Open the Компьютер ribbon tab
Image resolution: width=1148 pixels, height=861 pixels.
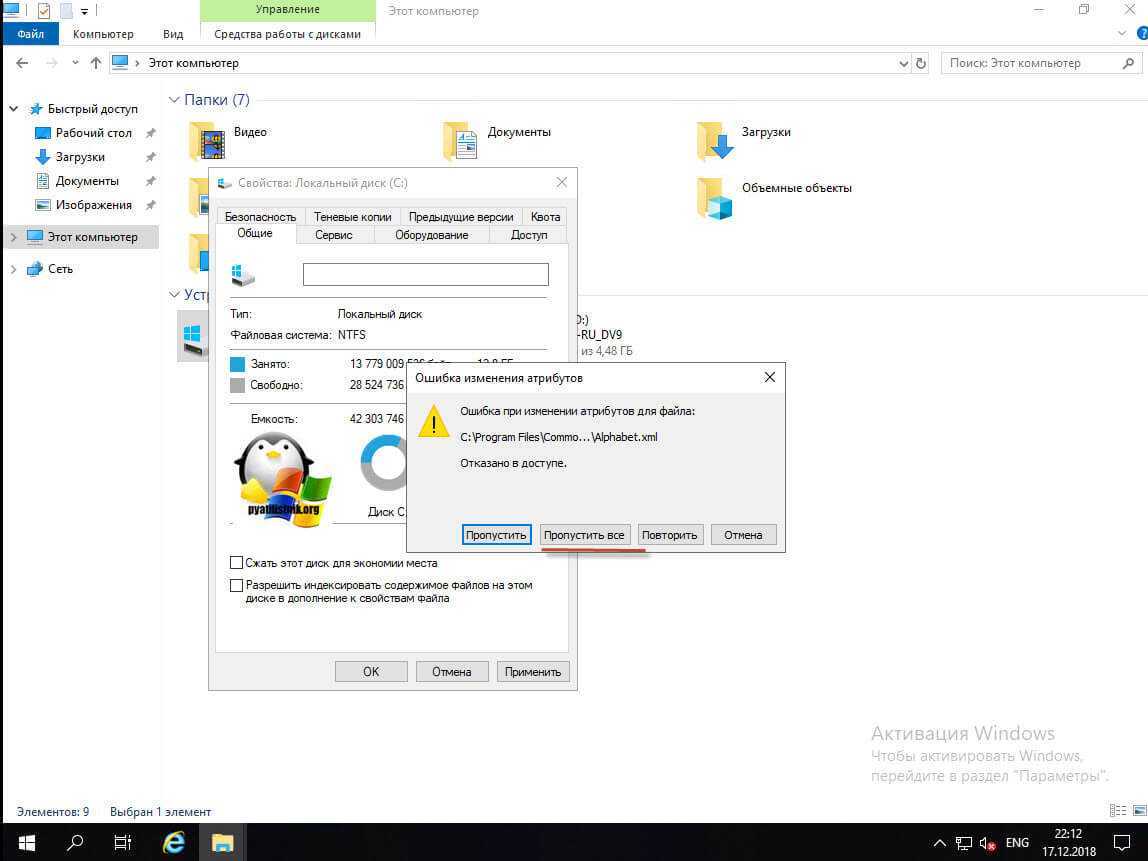(103, 34)
